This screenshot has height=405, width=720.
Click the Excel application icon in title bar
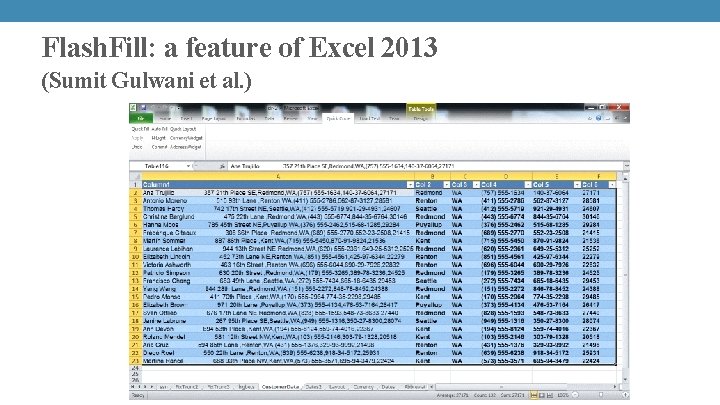(133, 107)
